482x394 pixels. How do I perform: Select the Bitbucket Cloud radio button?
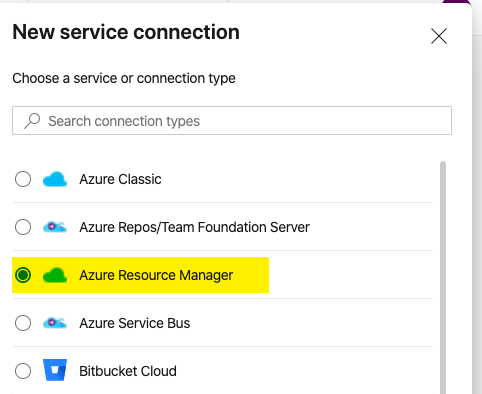(23, 371)
